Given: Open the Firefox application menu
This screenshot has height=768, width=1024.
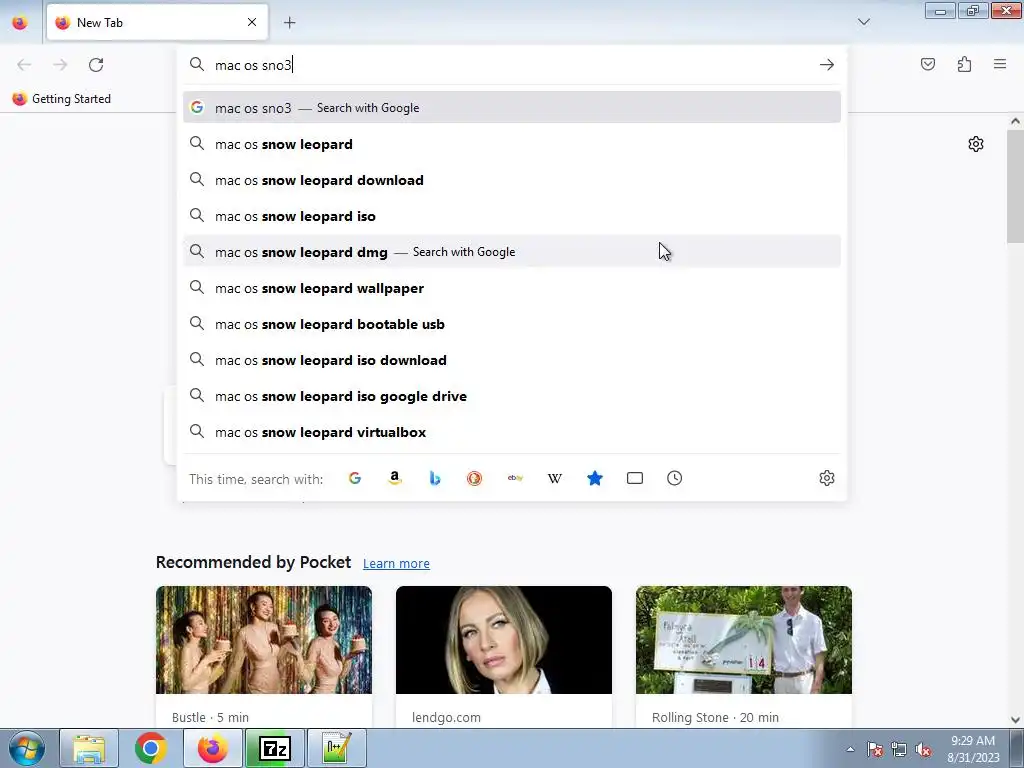Looking at the screenshot, I should (x=1000, y=64).
